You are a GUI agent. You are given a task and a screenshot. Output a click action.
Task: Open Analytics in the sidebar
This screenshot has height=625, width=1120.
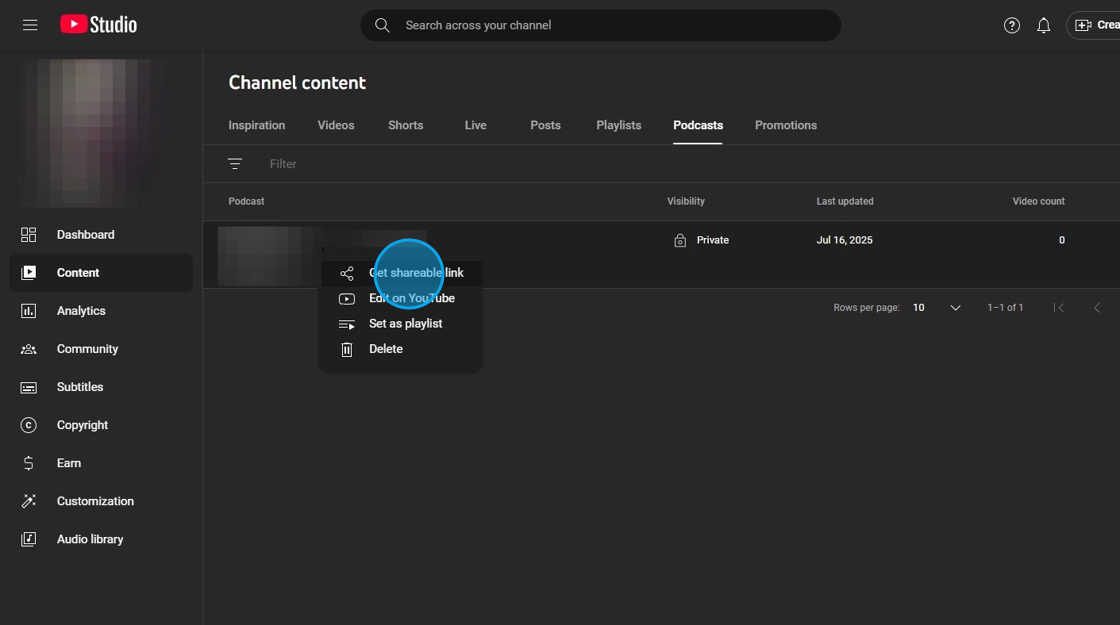pyautogui.click(x=101, y=311)
